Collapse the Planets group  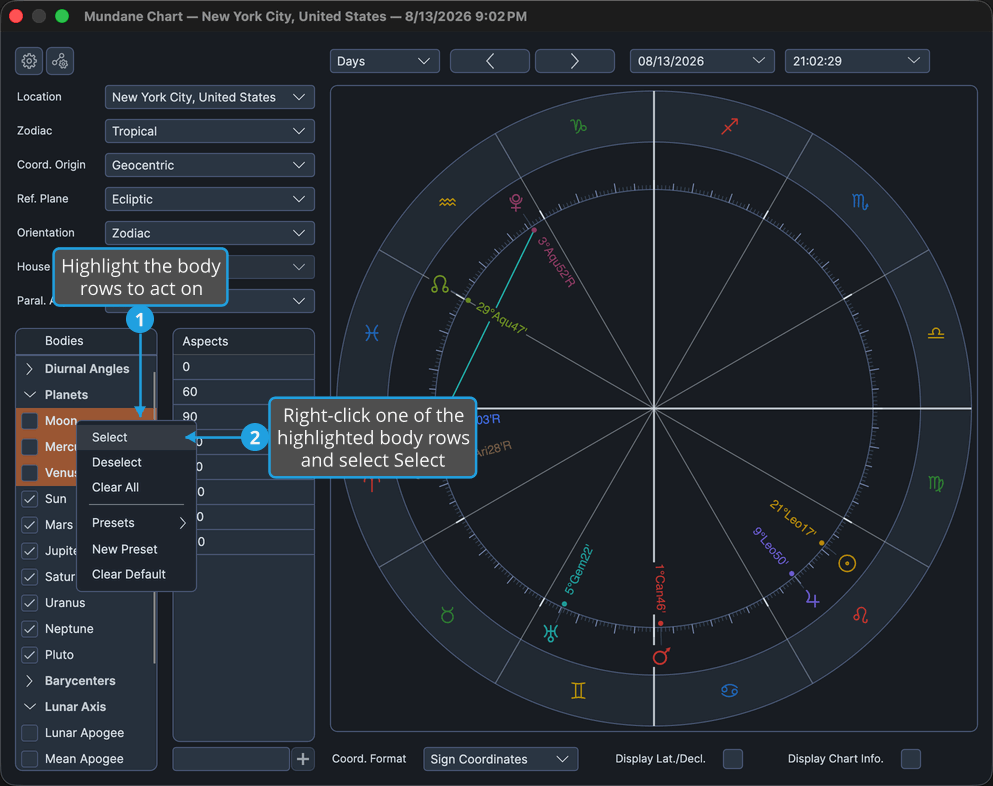29,395
